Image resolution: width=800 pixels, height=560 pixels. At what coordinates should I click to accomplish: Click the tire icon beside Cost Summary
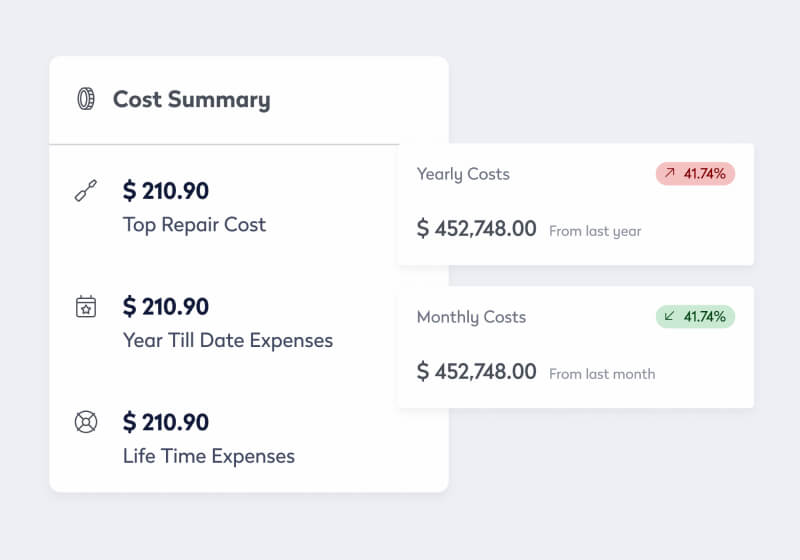86,99
